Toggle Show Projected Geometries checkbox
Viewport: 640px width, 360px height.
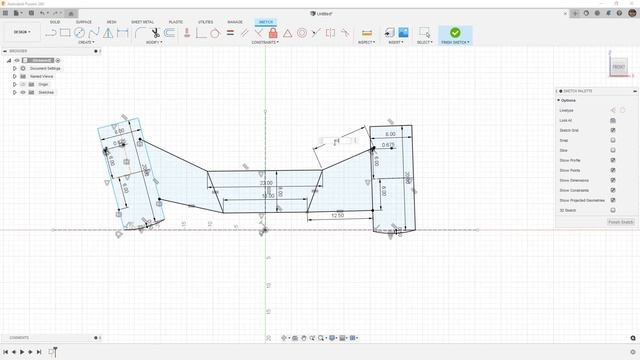[613, 200]
